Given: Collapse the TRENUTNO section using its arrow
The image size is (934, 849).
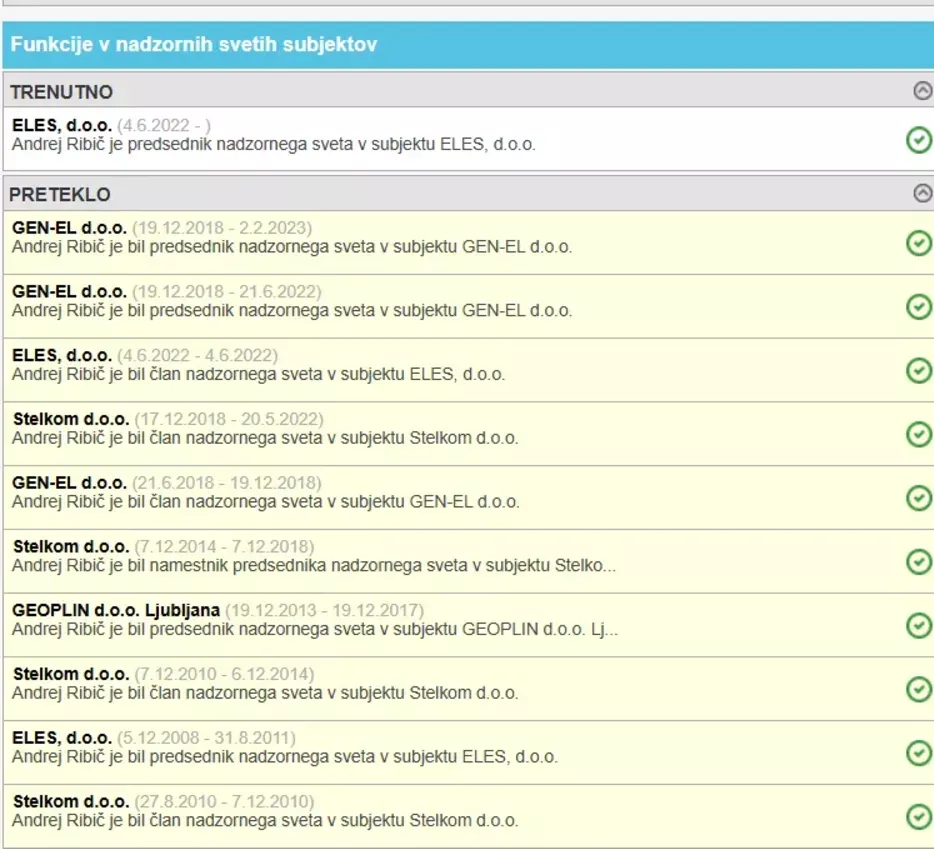Looking at the screenshot, I should 922,91.
